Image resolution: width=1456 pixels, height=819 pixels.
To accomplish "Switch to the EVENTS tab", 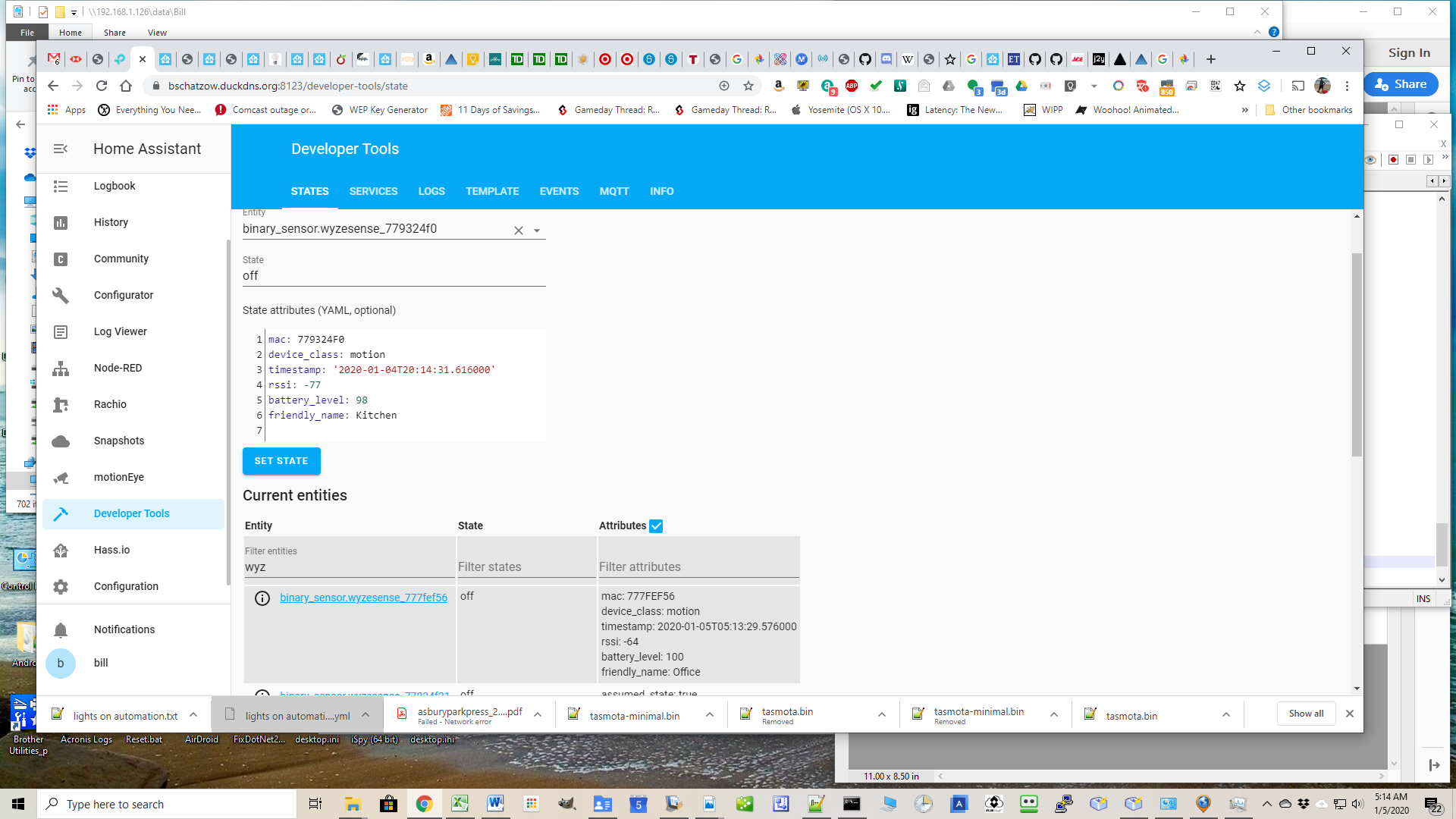I will click(x=559, y=191).
